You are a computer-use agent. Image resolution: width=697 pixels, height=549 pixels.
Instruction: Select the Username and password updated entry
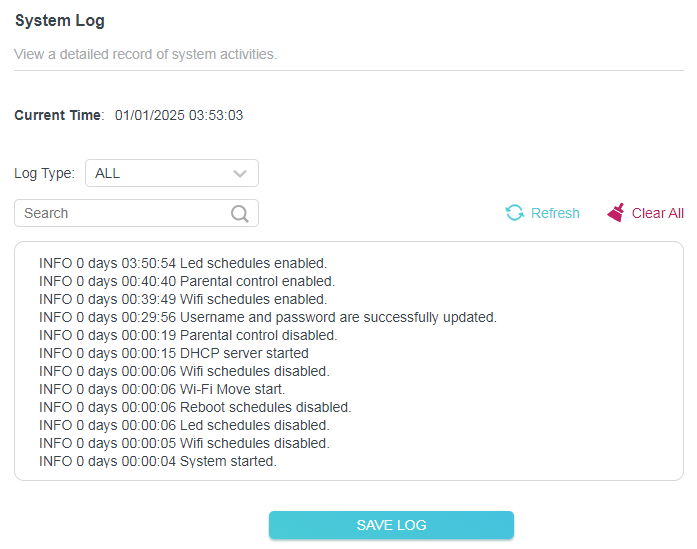tap(267, 317)
